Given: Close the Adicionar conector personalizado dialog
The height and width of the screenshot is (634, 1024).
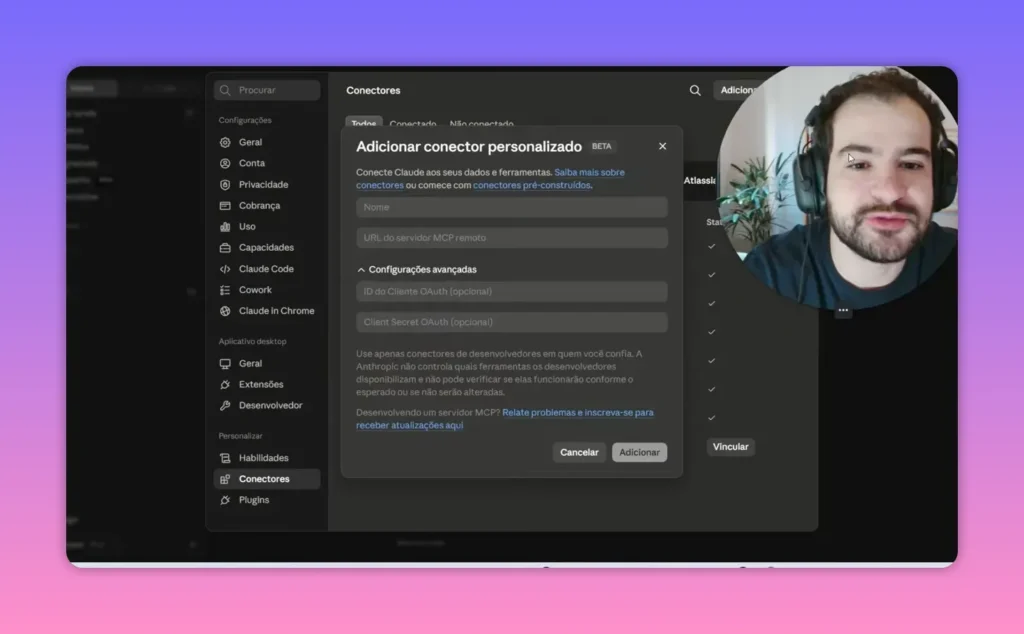Looking at the screenshot, I should tap(662, 146).
